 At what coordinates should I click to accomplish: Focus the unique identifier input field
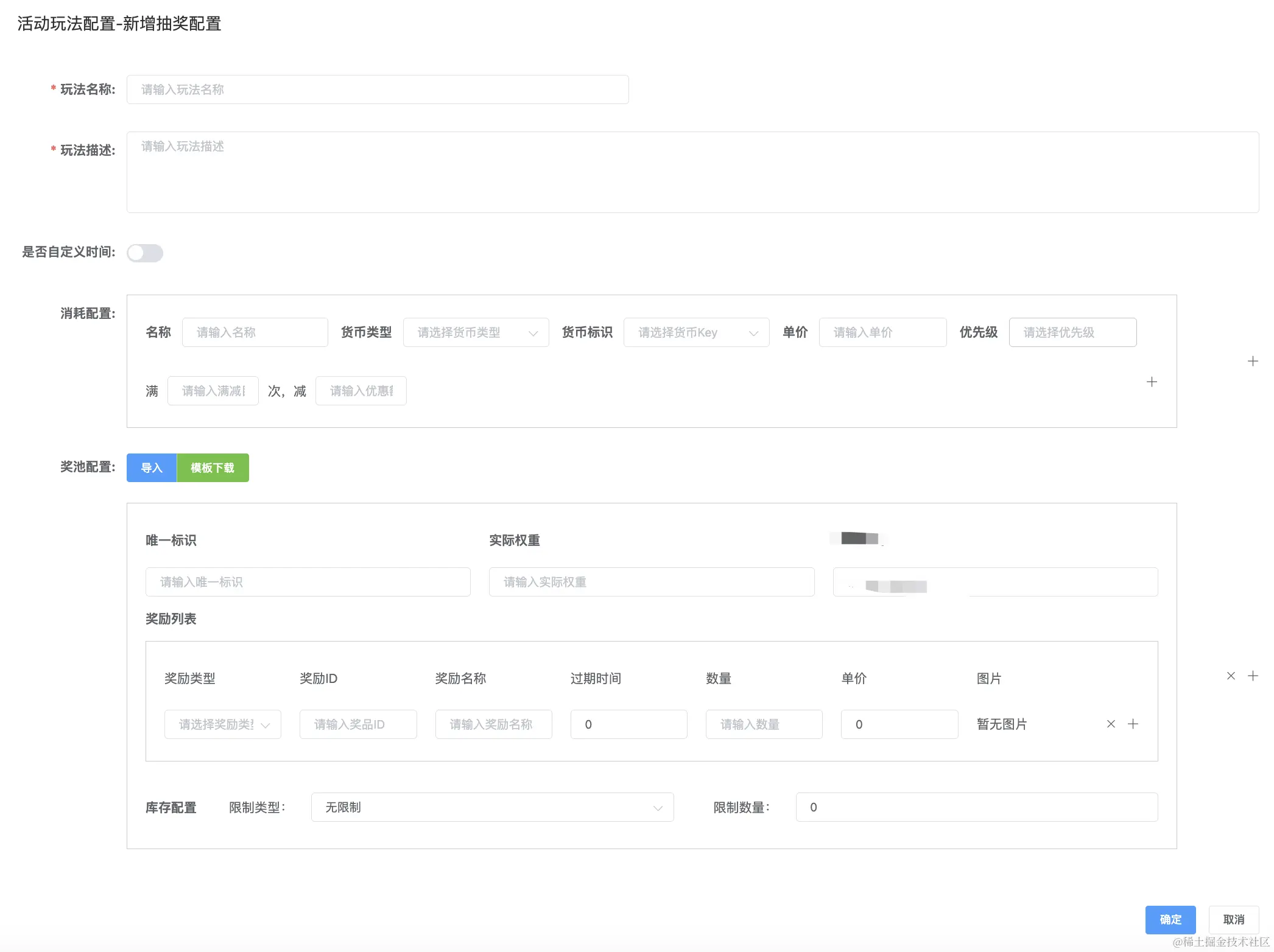point(308,582)
